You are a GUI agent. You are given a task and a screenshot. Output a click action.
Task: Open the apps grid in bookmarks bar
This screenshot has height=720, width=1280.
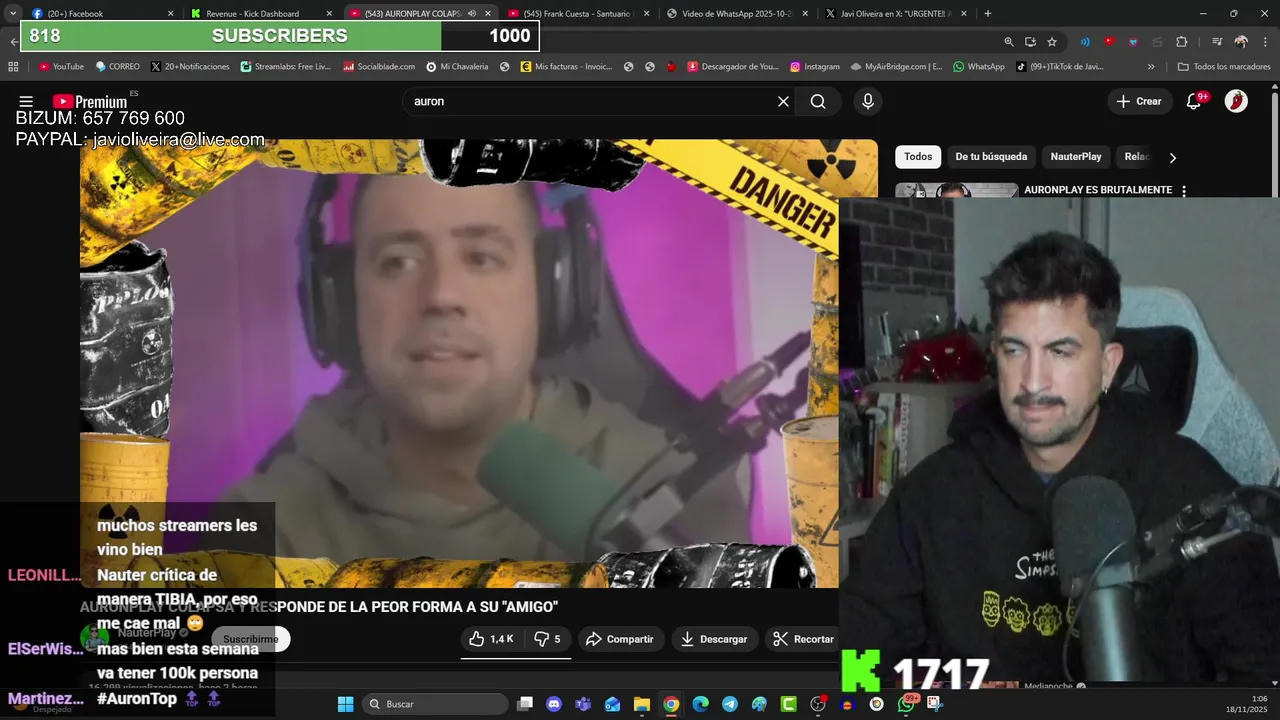click(x=13, y=67)
